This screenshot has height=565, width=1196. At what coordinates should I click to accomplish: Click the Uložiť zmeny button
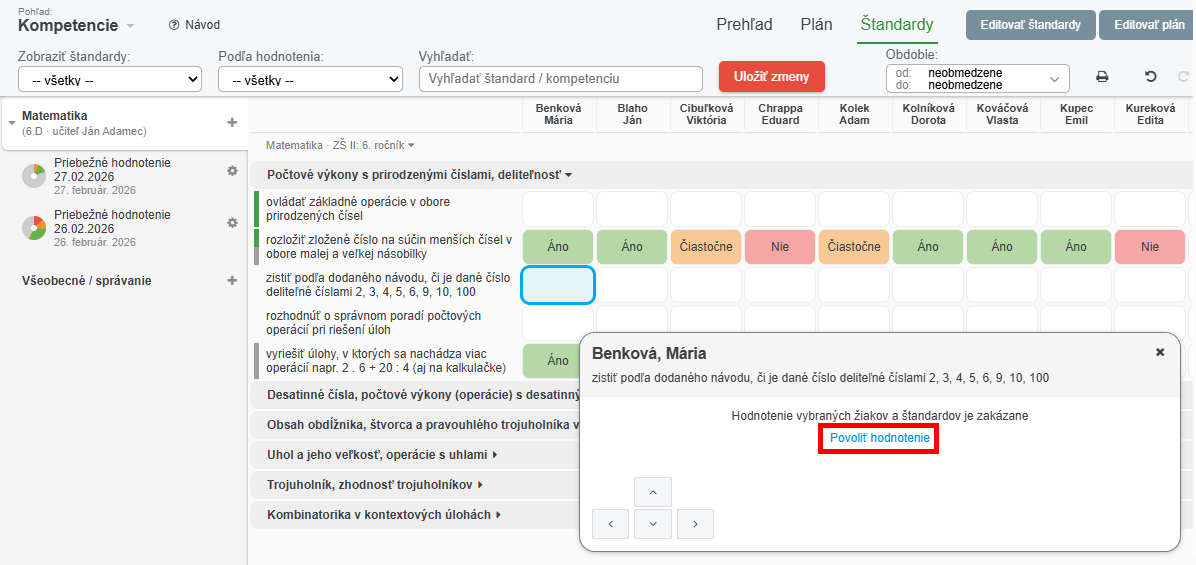tap(772, 77)
